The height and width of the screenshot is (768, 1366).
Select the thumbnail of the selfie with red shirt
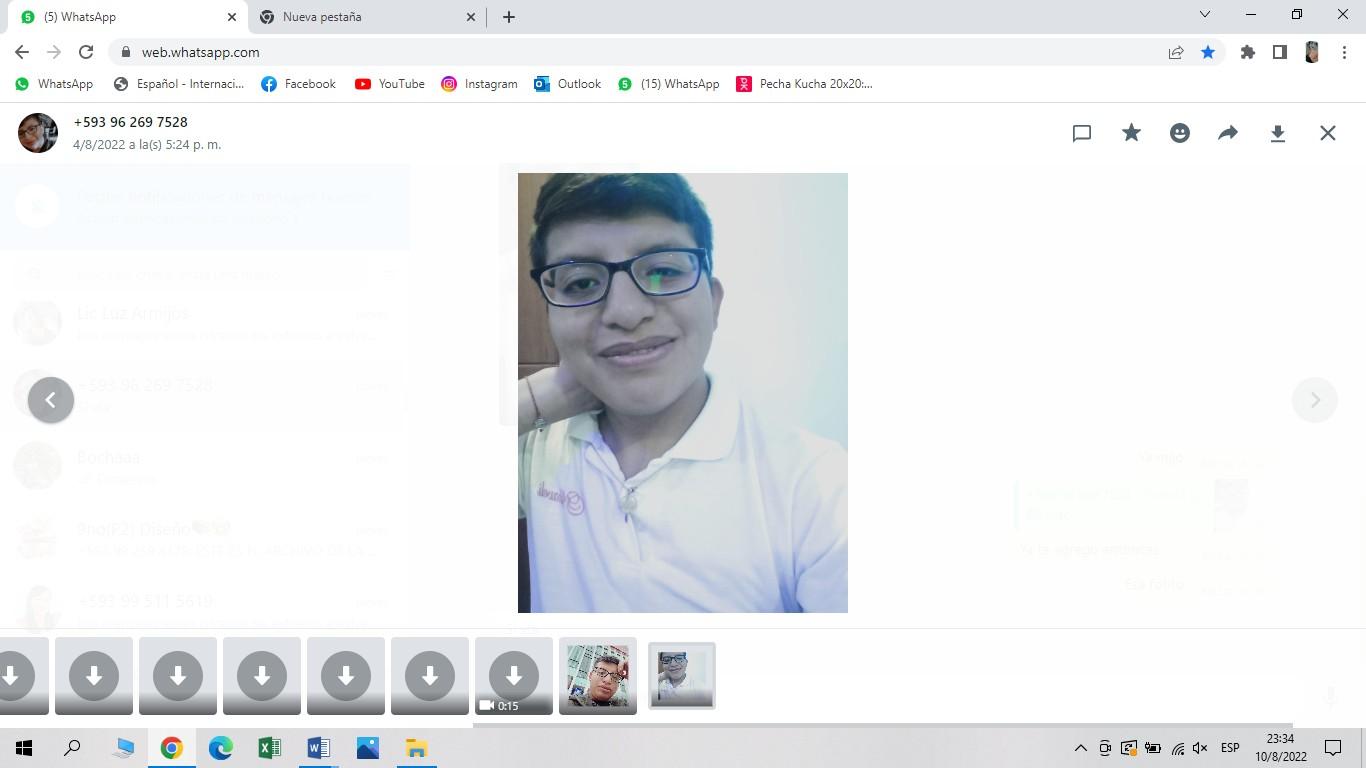598,676
